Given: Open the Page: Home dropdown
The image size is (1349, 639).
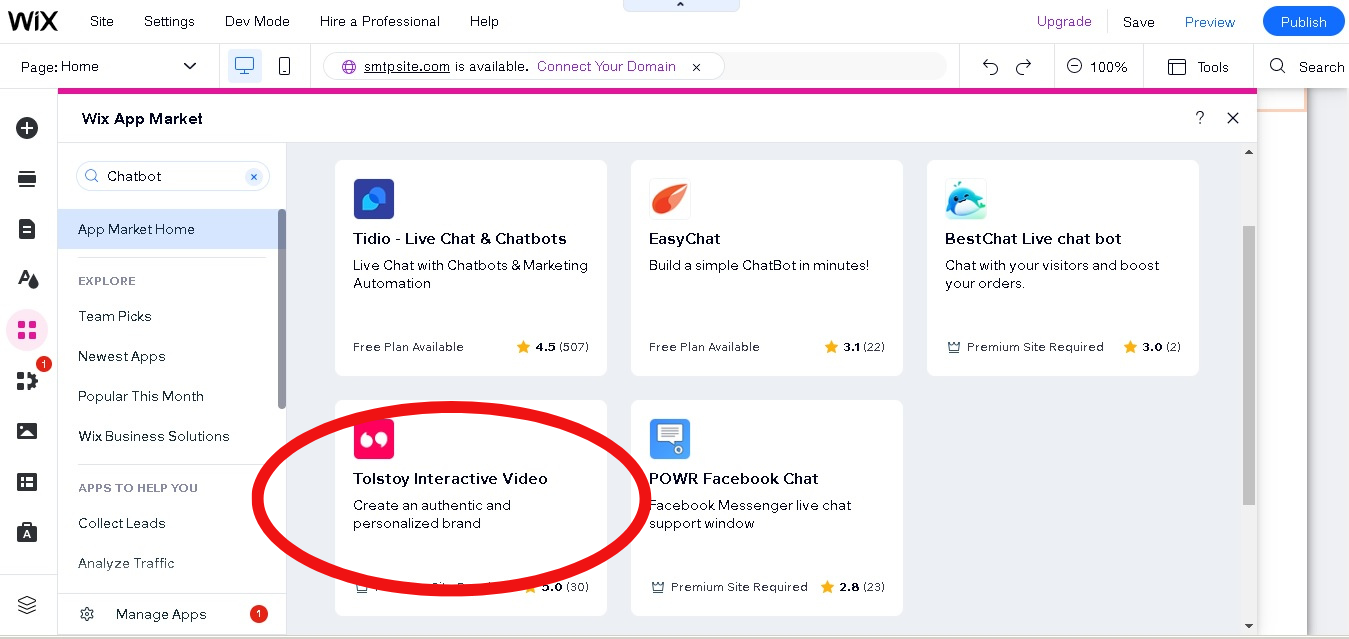Looking at the screenshot, I should tap(109, 66).
